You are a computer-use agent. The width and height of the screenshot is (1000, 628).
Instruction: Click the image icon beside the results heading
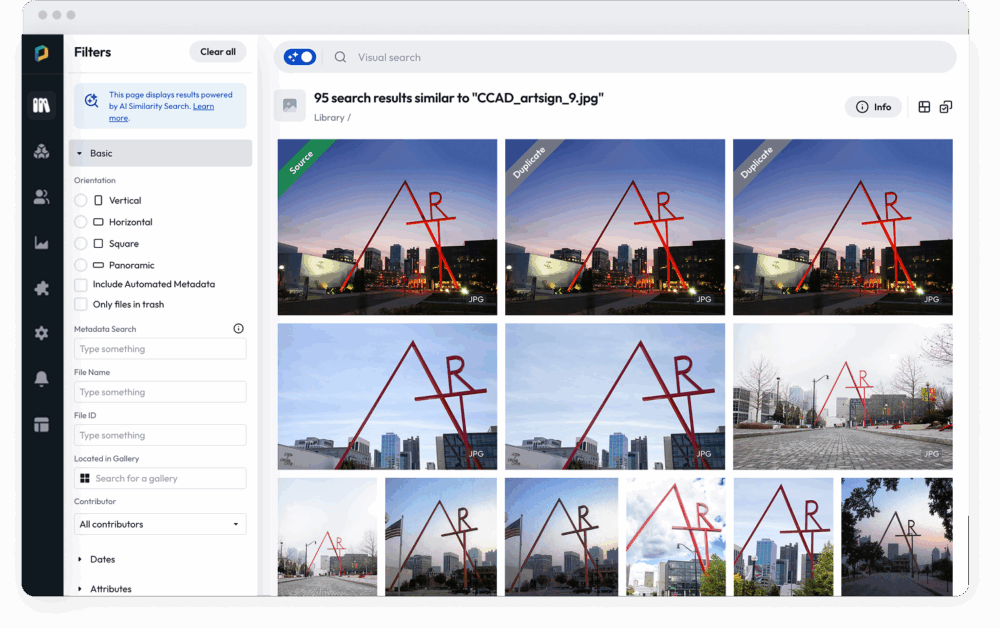pos(290,105)
